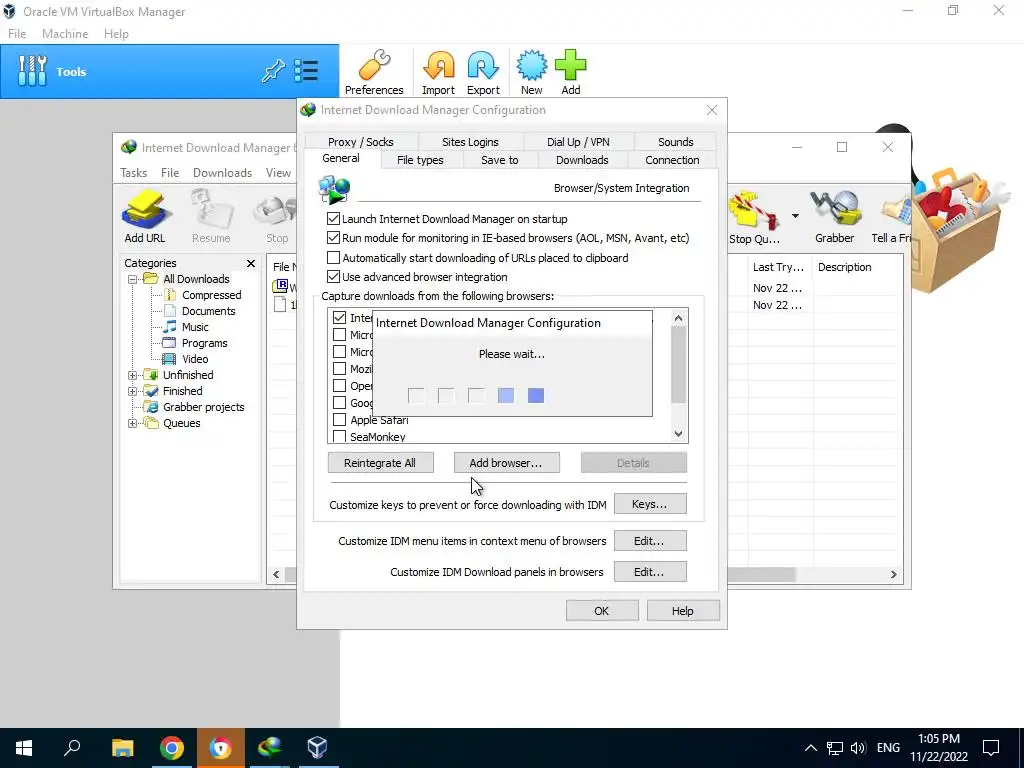Open VirtualBox Machine menu

(x=65, y=34)
